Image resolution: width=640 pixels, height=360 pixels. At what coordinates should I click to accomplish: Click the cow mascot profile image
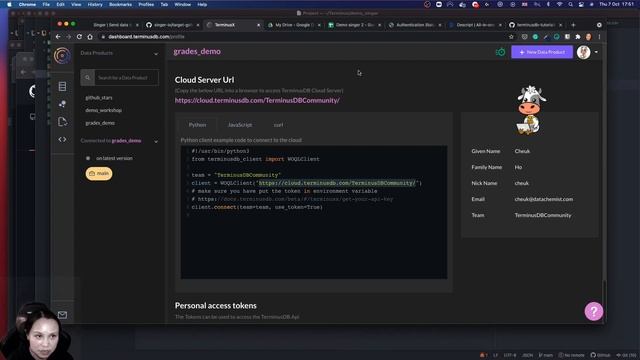[530, 110]
